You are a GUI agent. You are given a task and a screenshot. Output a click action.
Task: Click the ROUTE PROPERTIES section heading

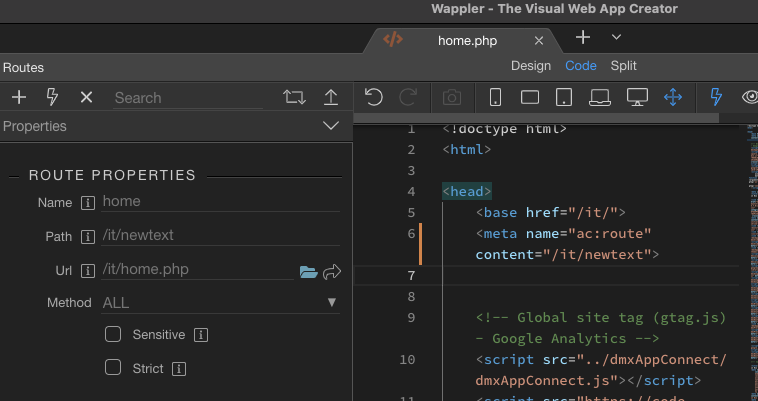click(112, 175)
